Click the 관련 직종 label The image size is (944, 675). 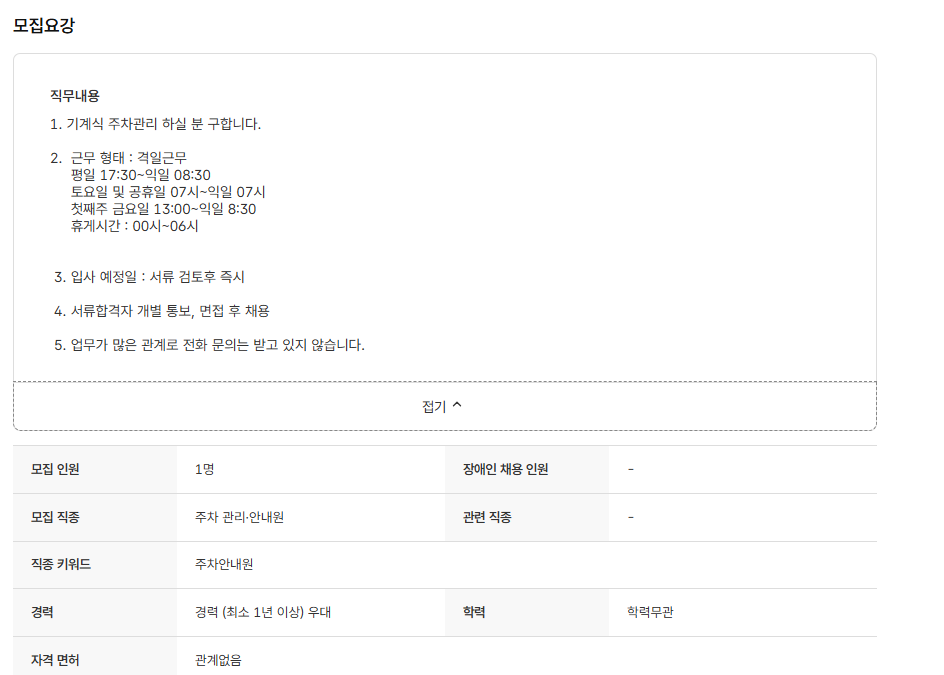click(488, 517)
